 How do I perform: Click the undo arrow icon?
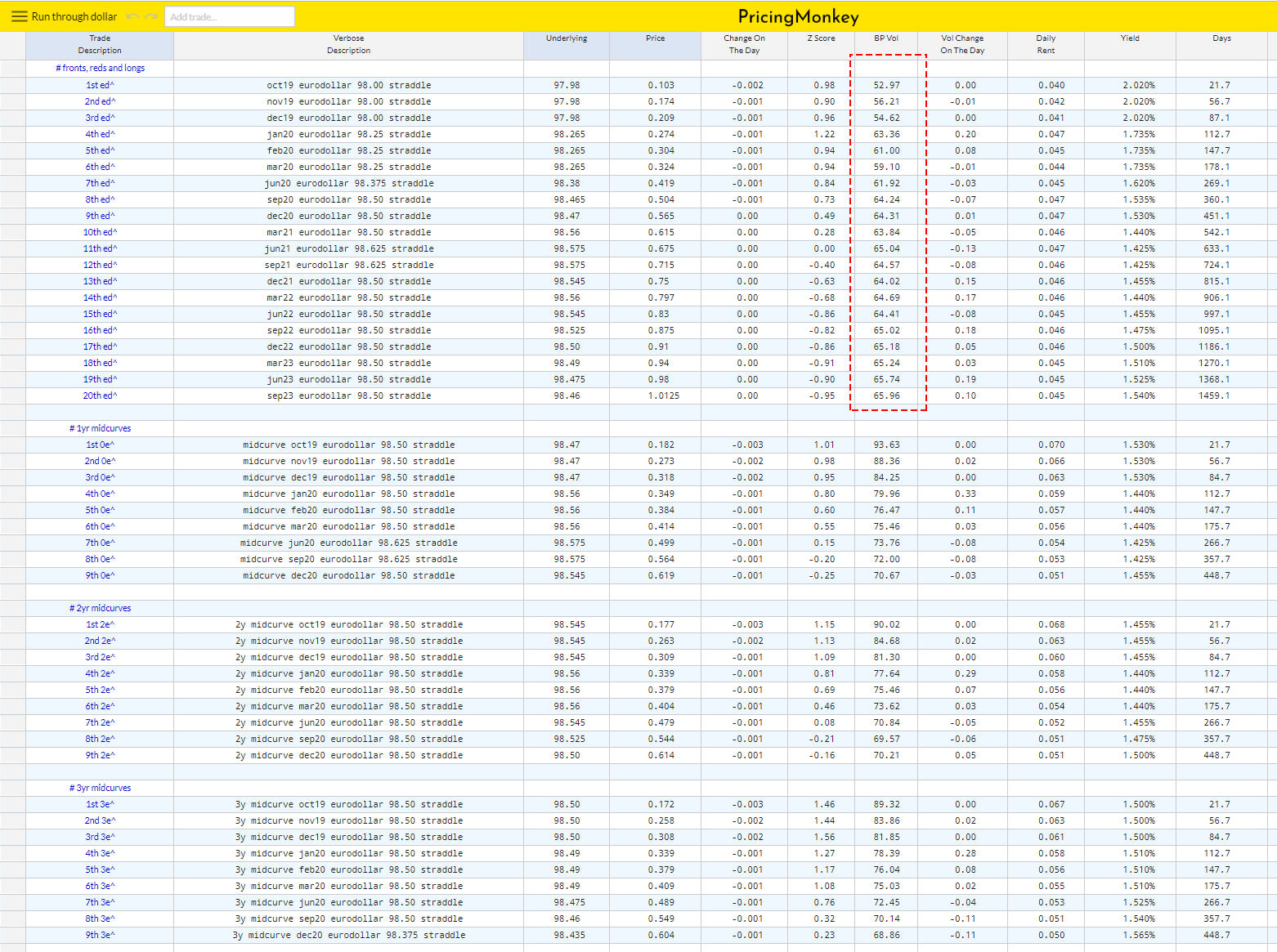click(132, 16)
